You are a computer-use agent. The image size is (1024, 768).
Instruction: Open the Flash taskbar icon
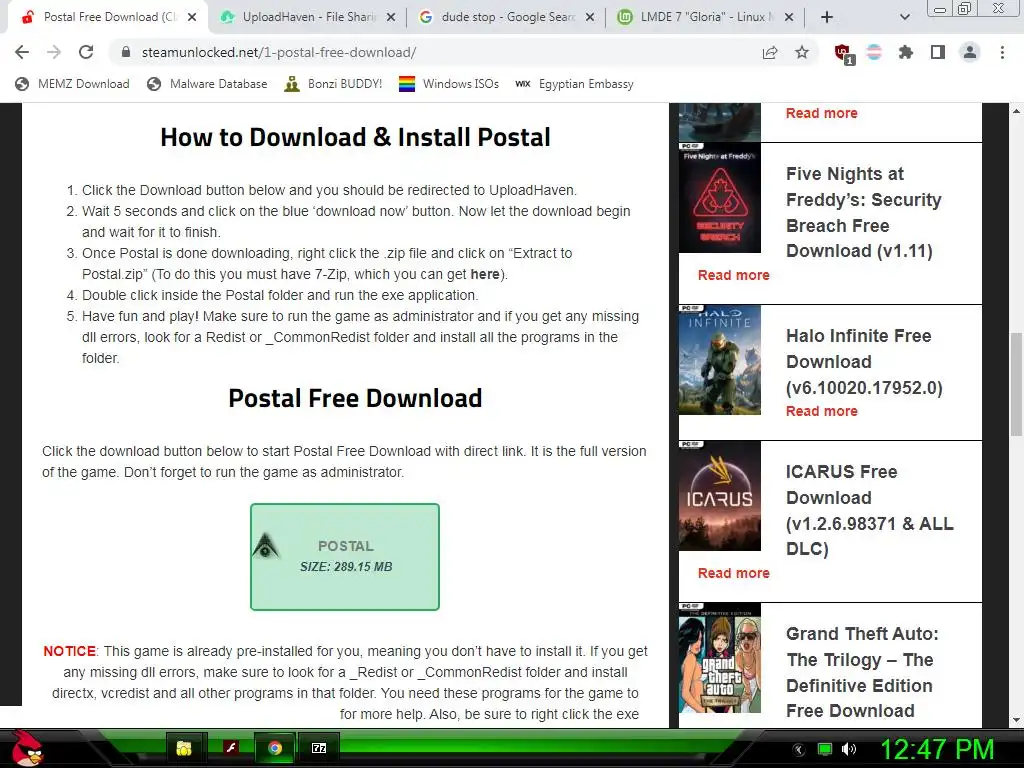click(x=231, y=748)
